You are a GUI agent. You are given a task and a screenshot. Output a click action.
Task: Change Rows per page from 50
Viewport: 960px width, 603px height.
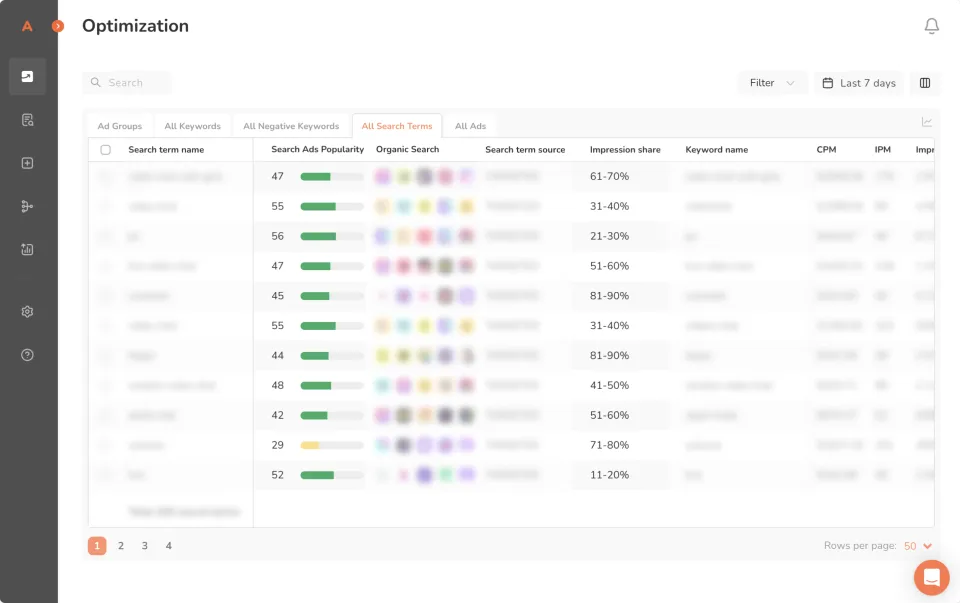(918, 545)
